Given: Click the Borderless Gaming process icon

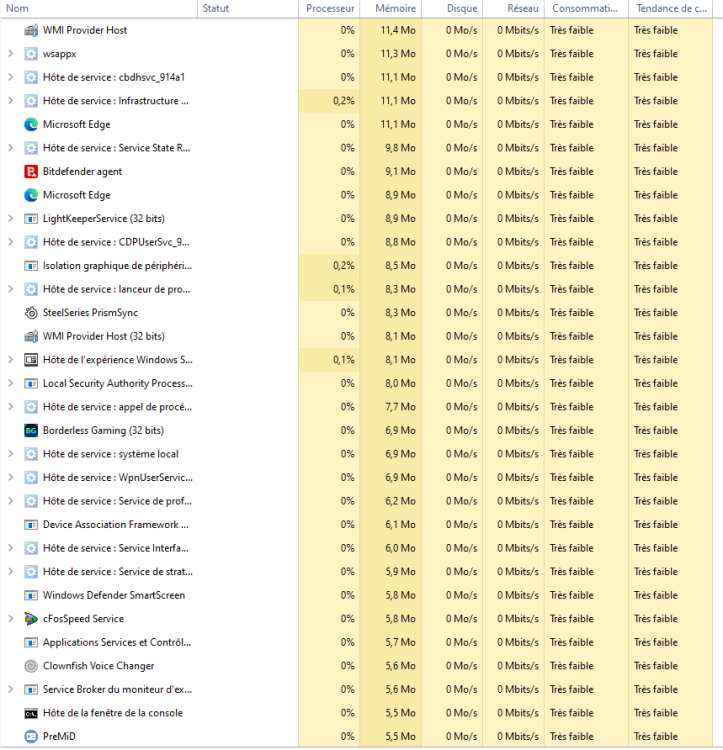Looking at the screenshot, I should pos(31,430).
